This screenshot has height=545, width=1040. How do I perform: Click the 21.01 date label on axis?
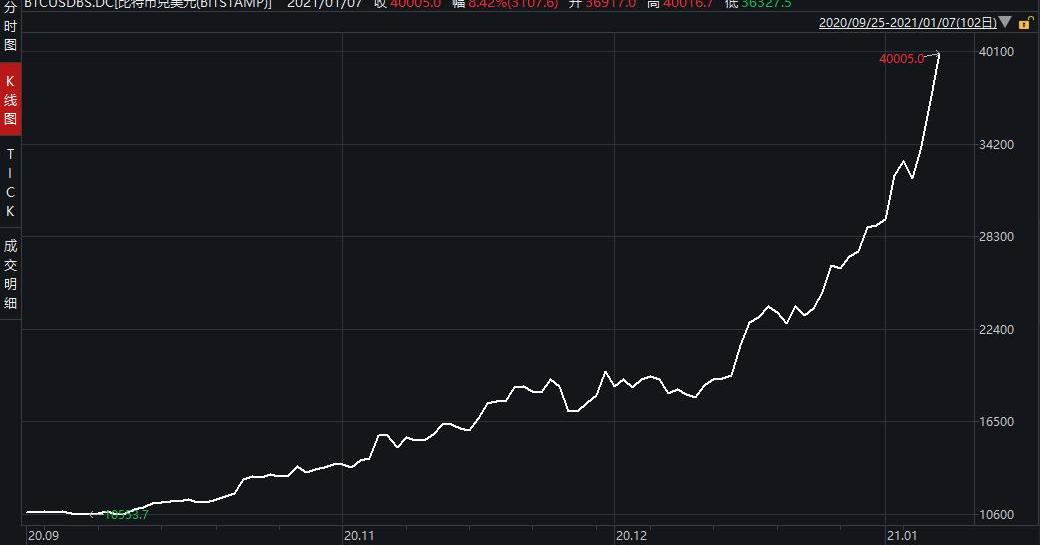tap(902, 536)
